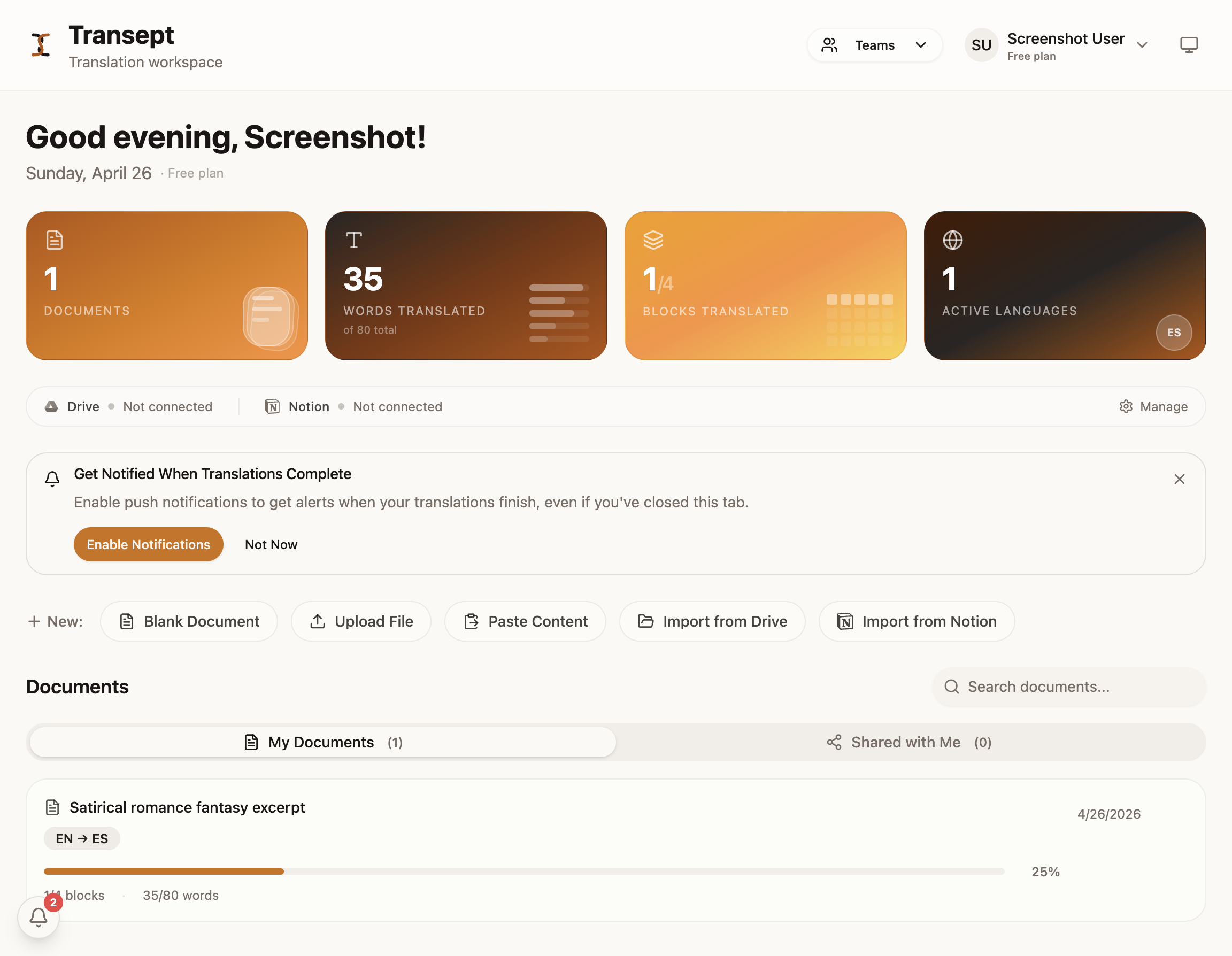The image size is (1232, 956).
Task: Select the Blocks Translated layers icon
Action: 653,240
